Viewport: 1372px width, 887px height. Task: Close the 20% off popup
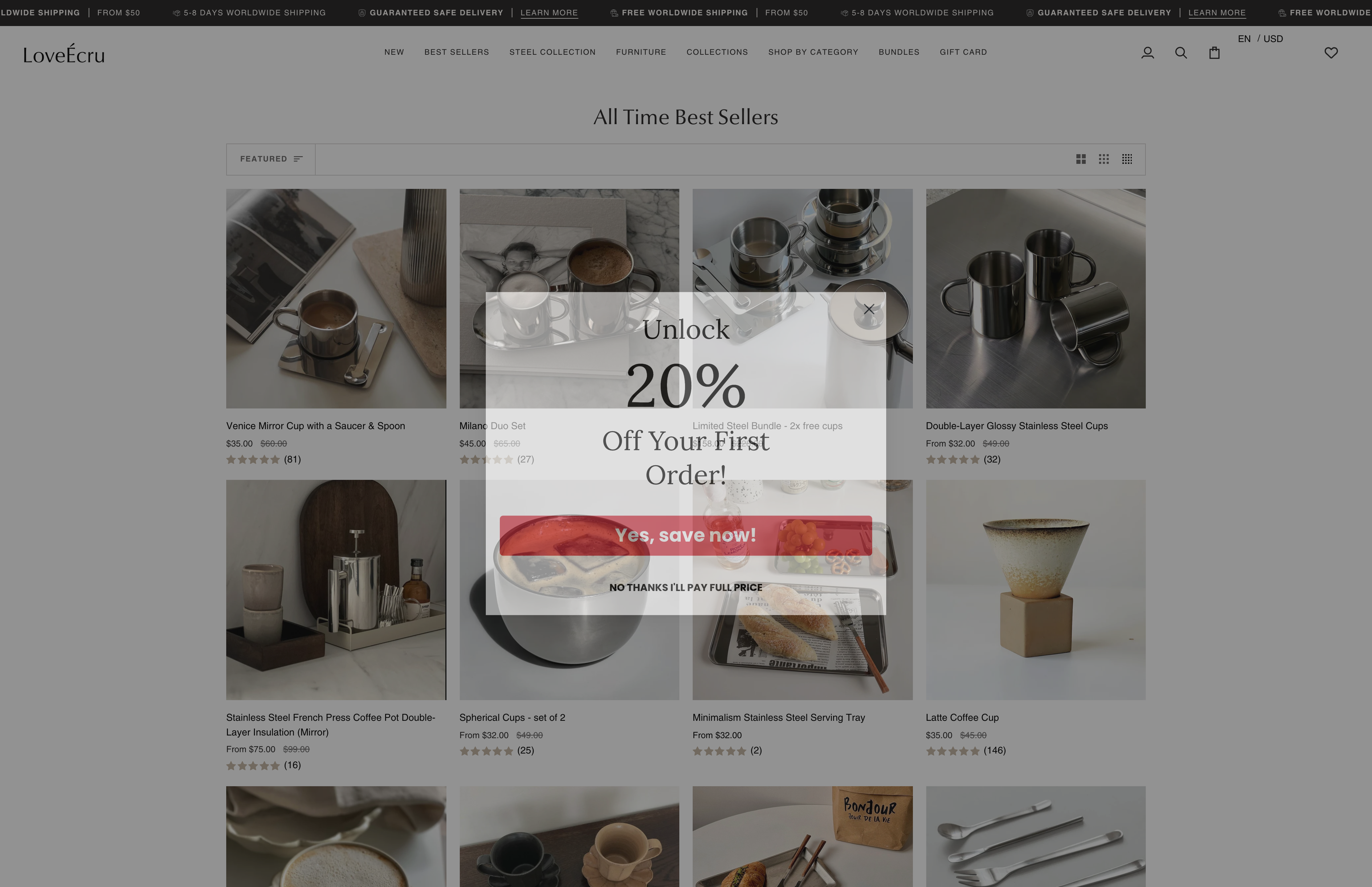(869, 309)
